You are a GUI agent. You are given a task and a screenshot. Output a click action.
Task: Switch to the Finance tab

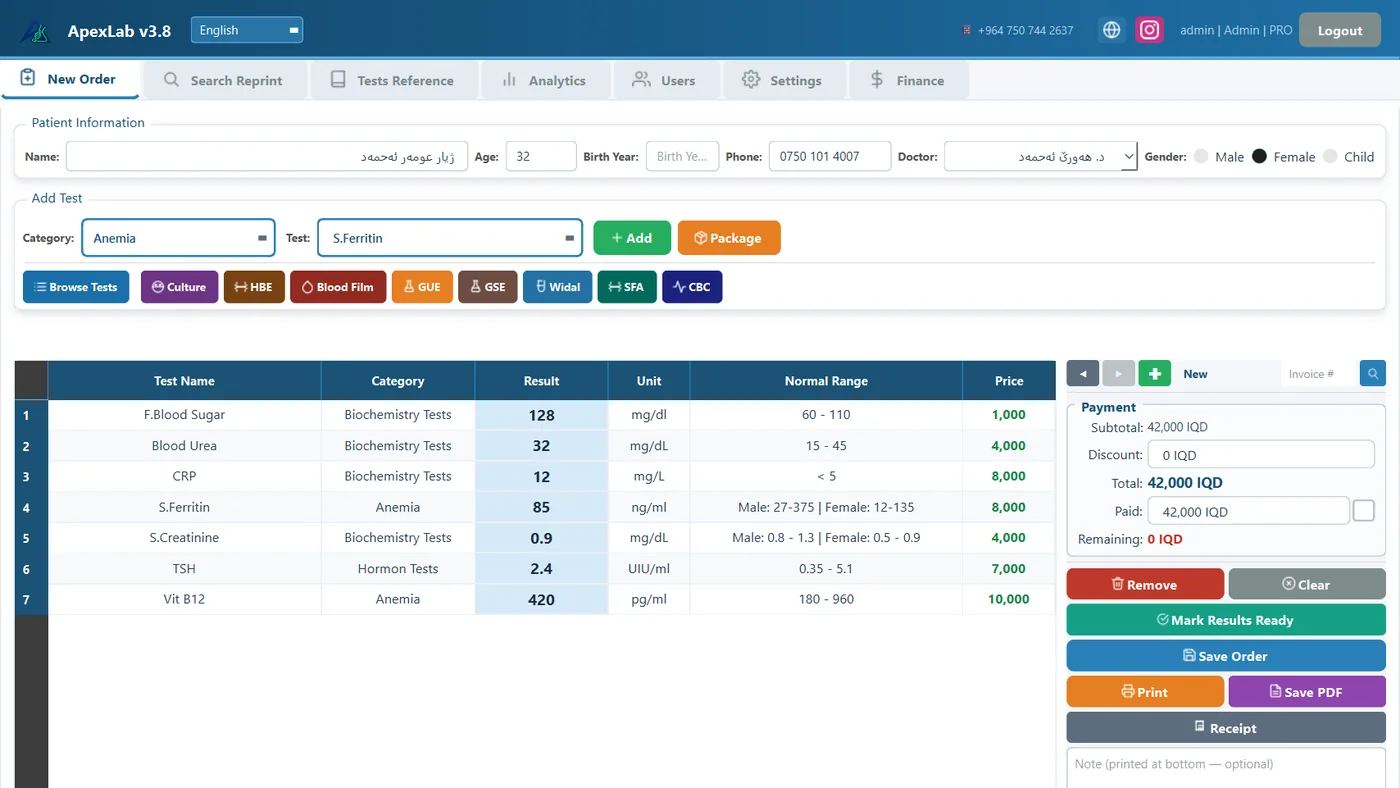(908, 80)
